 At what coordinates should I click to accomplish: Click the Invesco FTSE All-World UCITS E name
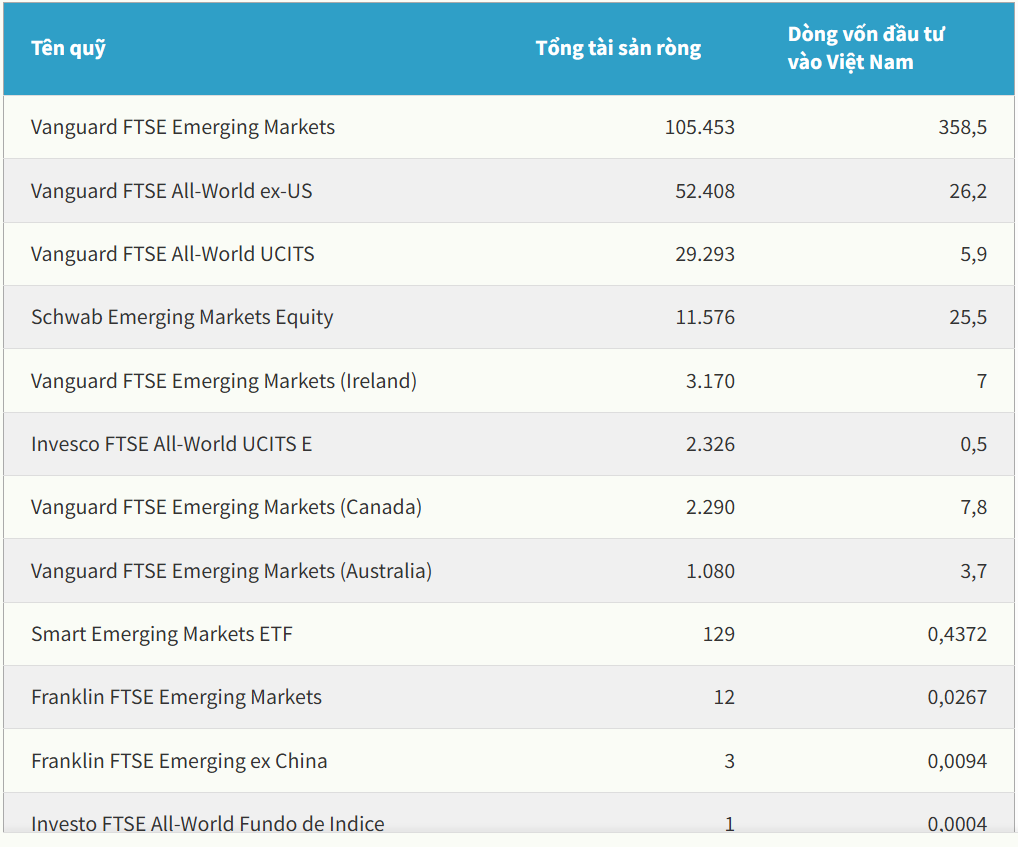[171, 444]
